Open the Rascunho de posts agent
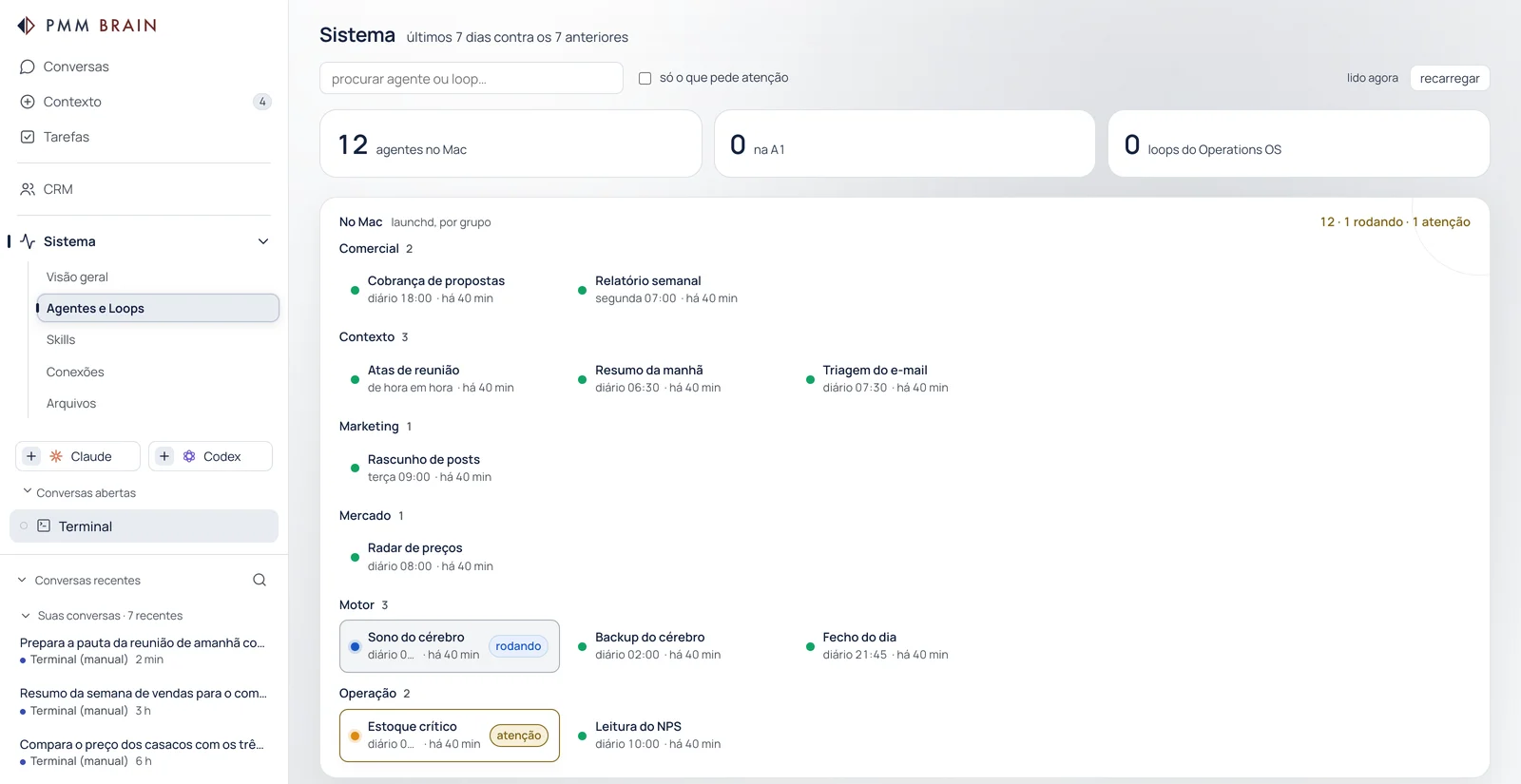 click(450, 468)
